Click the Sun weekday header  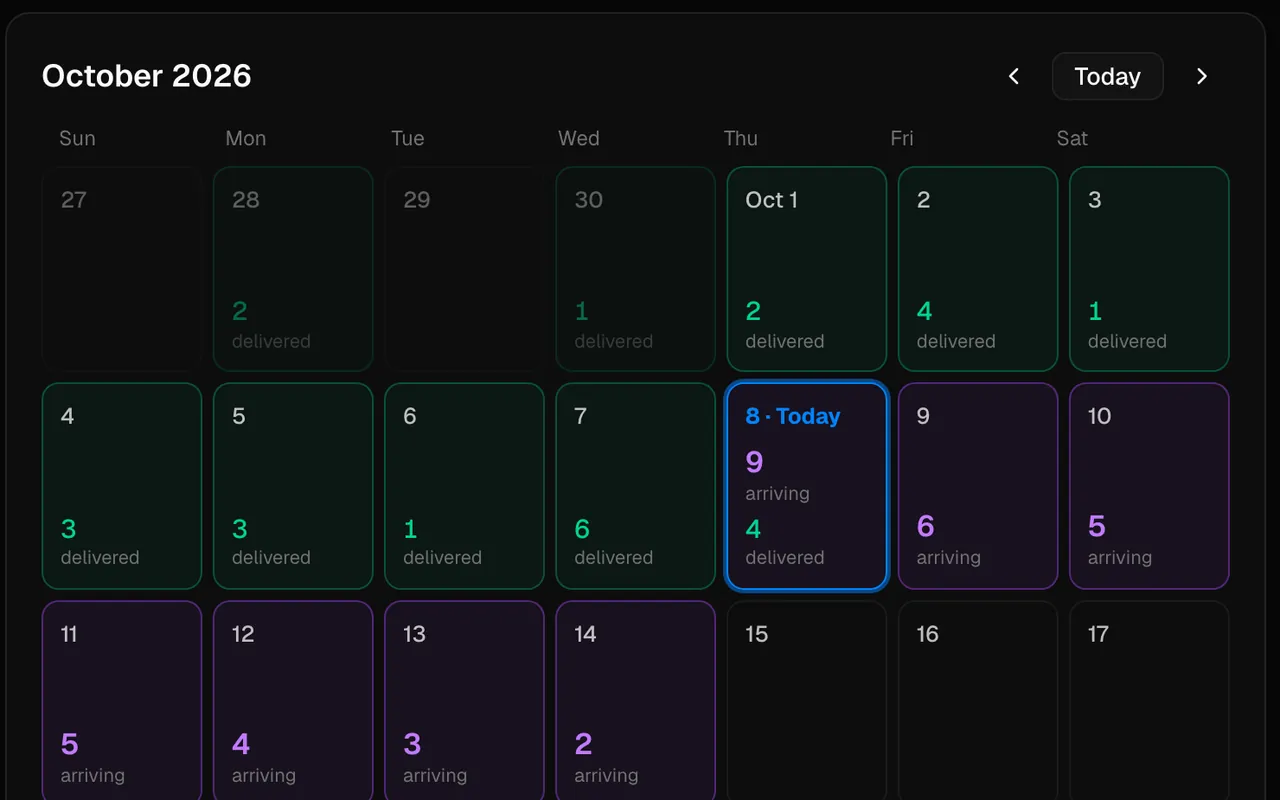click(x=77, y=138)
